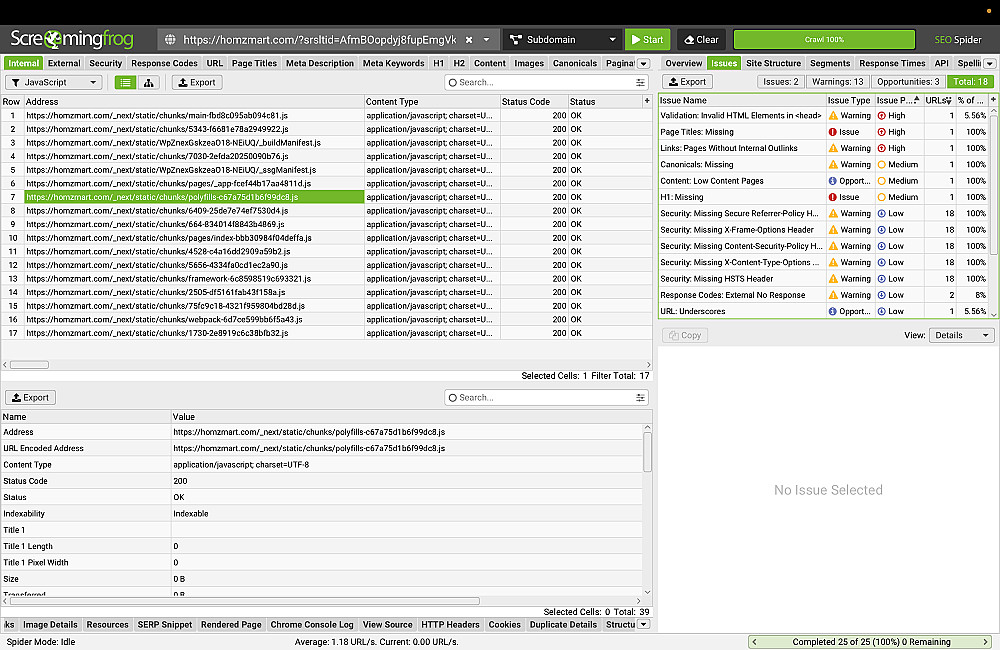Open the Response Times tab
This screenshot has width=1000, height=650.
click(x=892, y=63)
